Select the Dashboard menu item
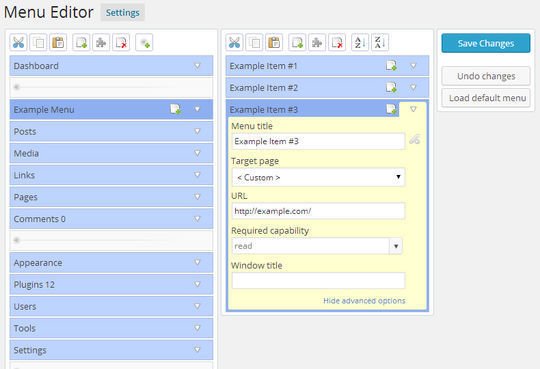Screen dimensions: 540x369 point(111,65)
